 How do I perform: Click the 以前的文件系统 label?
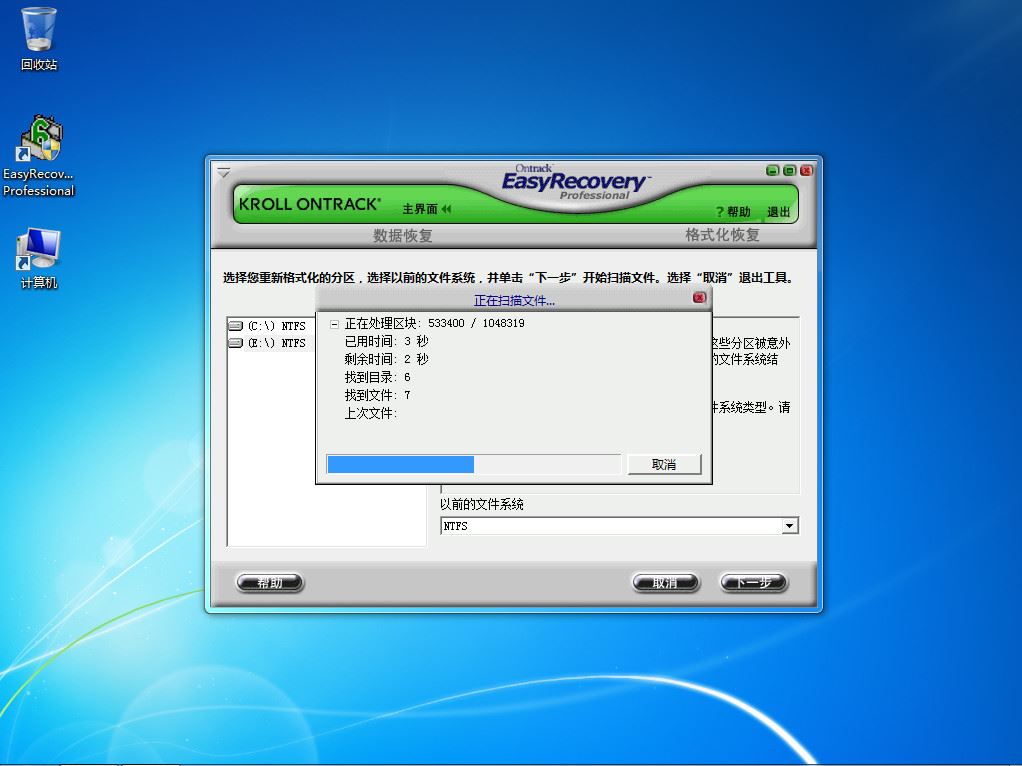(x=482, y=504)
